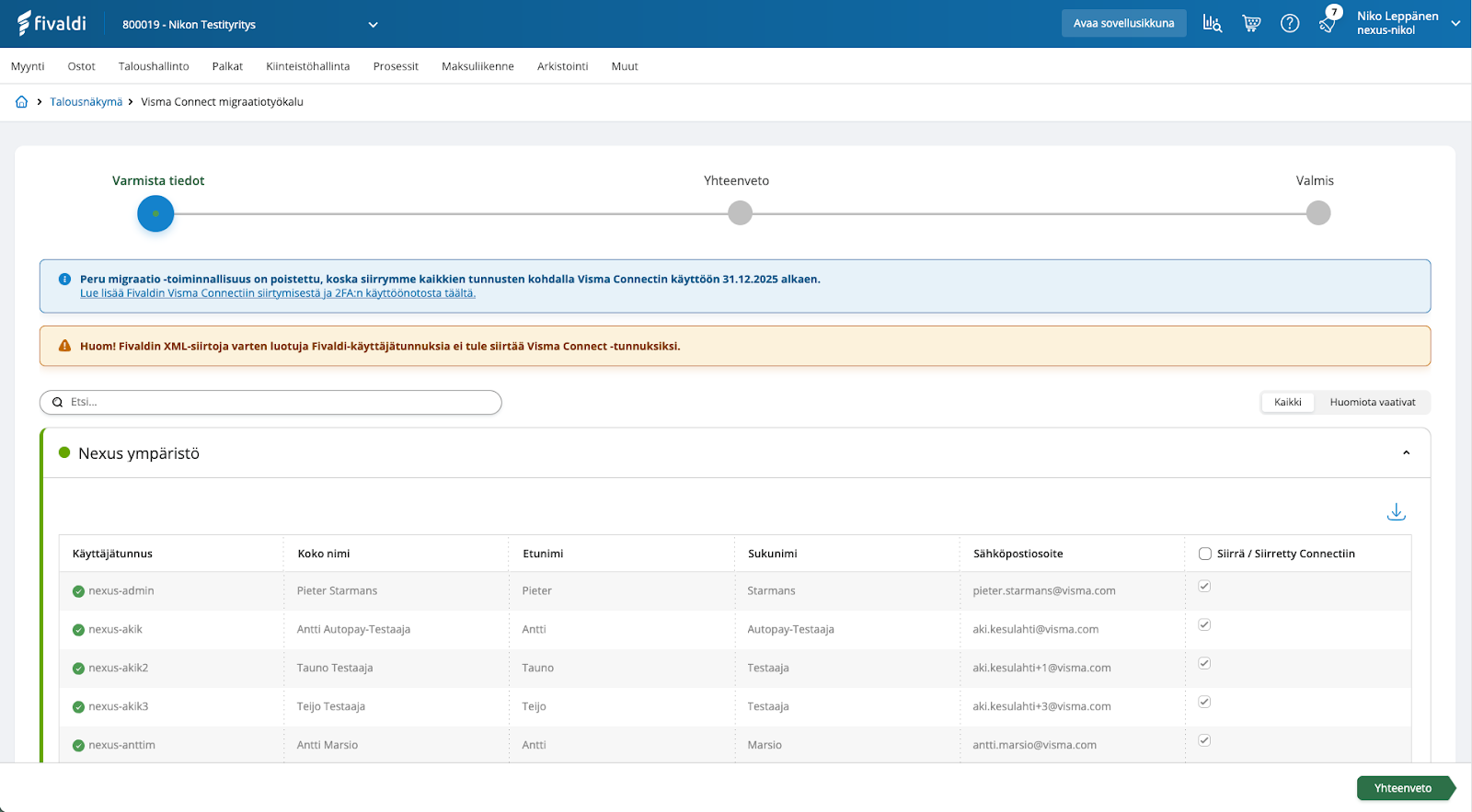Open the Myynti menu
The height and width of the screenshot is (812, 1472).
[28, 66]
